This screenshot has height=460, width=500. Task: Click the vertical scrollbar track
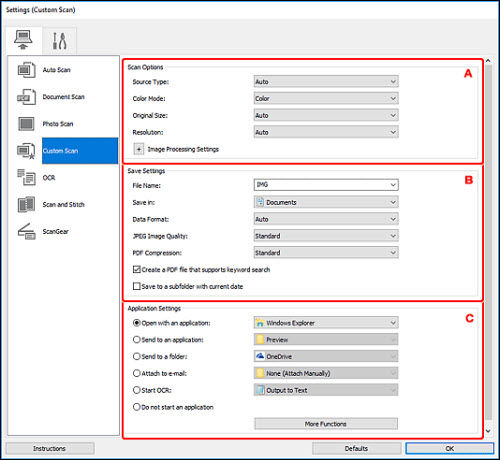pyautogui.click(x=488, y=243)
